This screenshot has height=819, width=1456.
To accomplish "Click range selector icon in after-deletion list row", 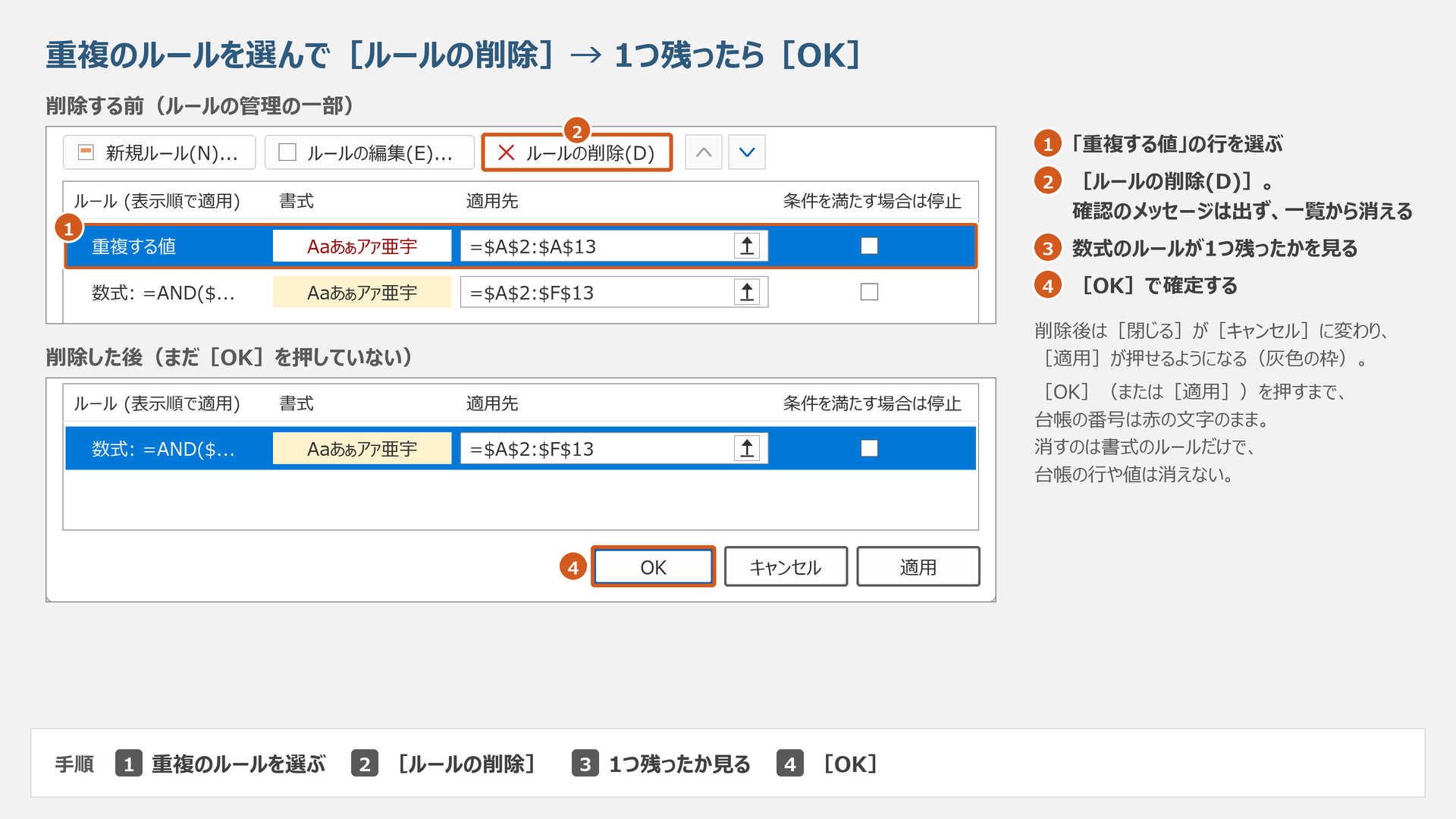I will (x=747, y=448).
